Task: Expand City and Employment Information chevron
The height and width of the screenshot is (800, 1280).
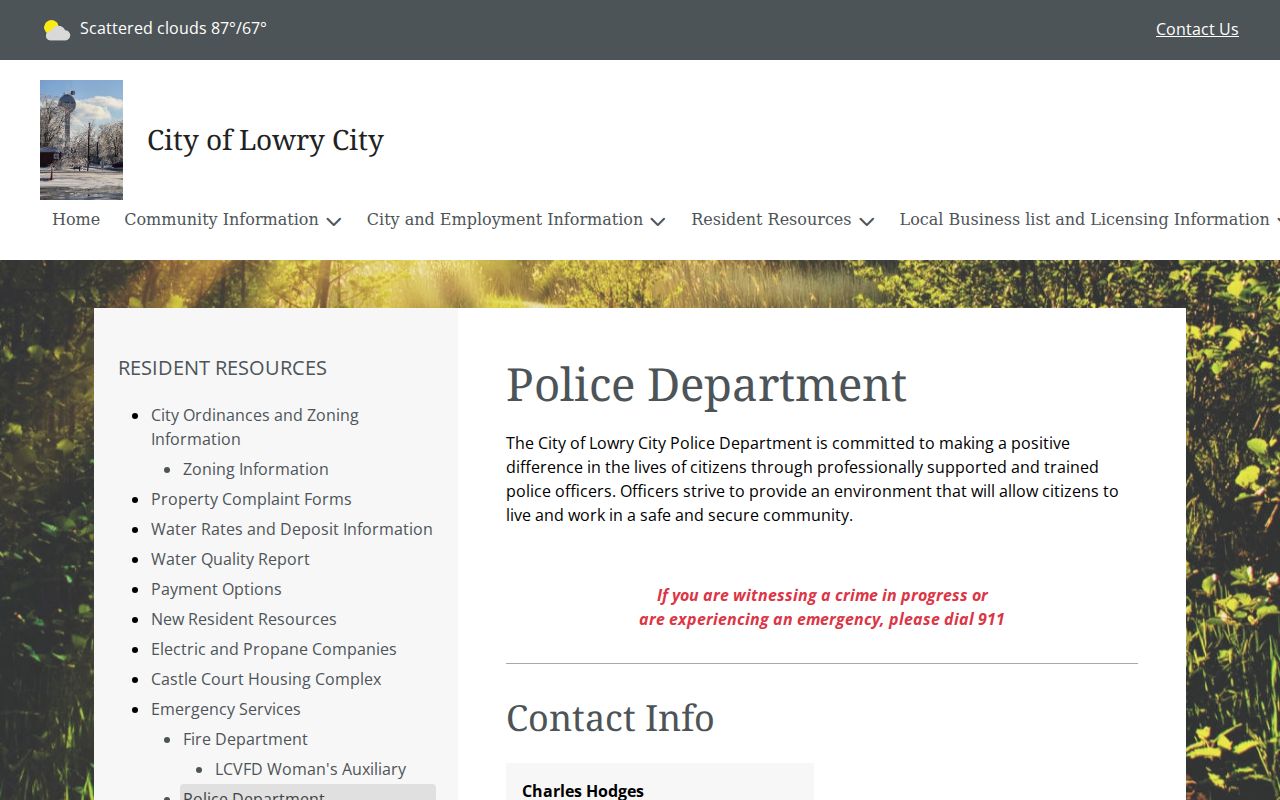Action: click(x=658, y=221)
